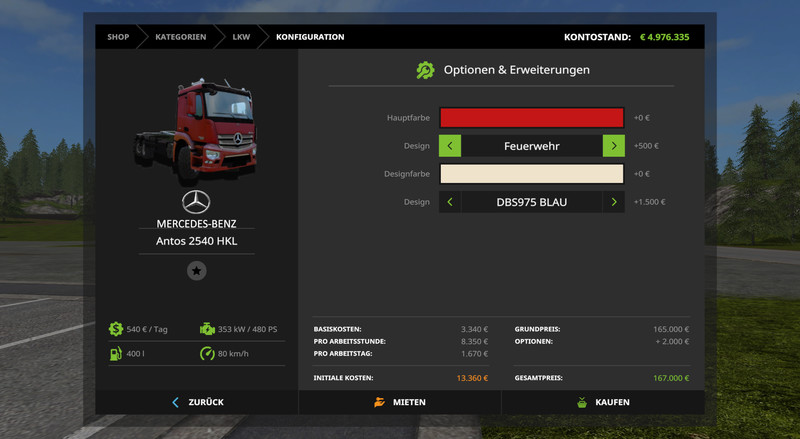Switch to previous option before DBS975 BLAU
The image size is (800, 439).
point(450,202)
